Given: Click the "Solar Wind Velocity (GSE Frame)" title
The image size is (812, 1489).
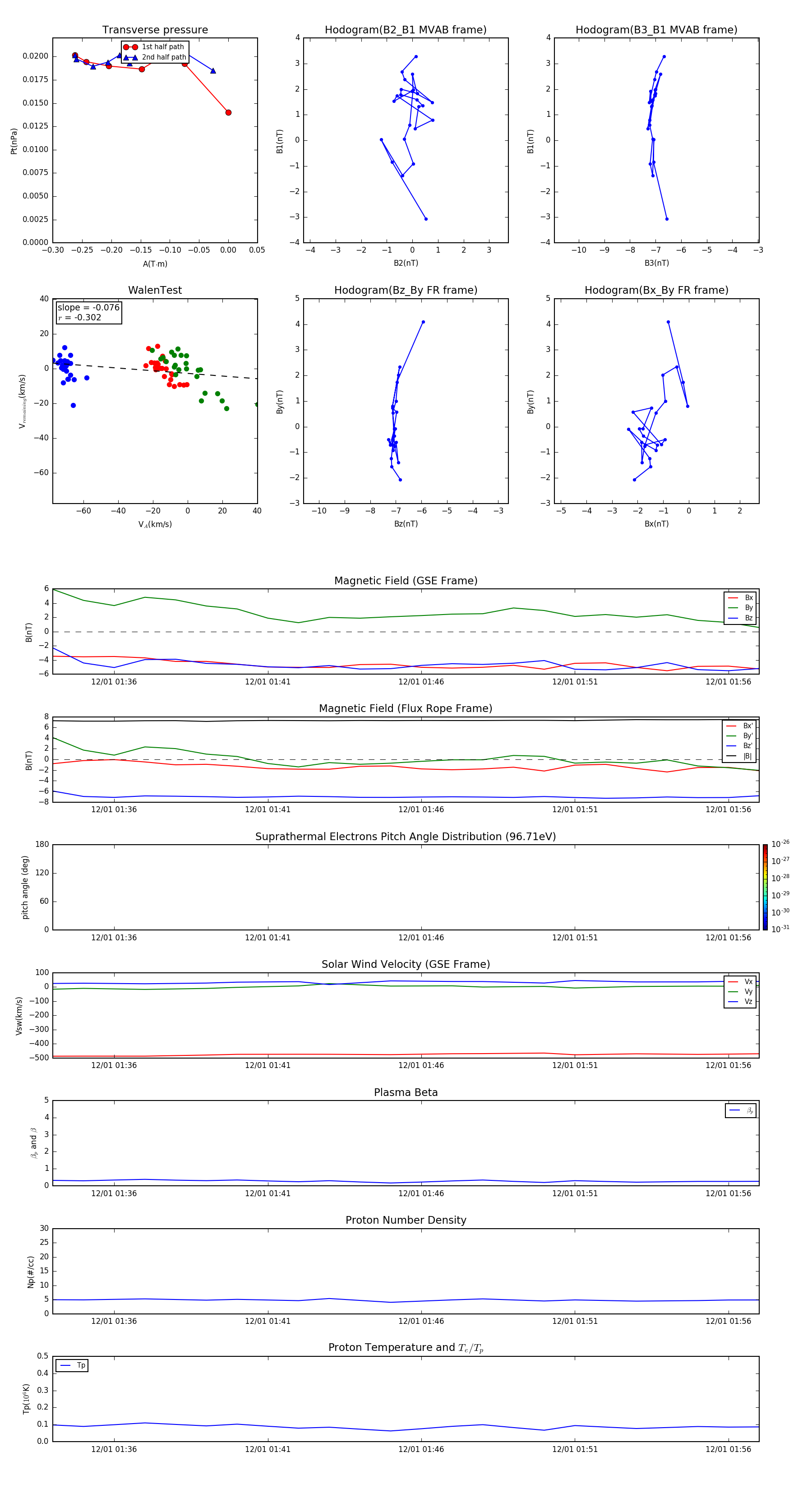Looking at the screenshot, I should 406,965.
